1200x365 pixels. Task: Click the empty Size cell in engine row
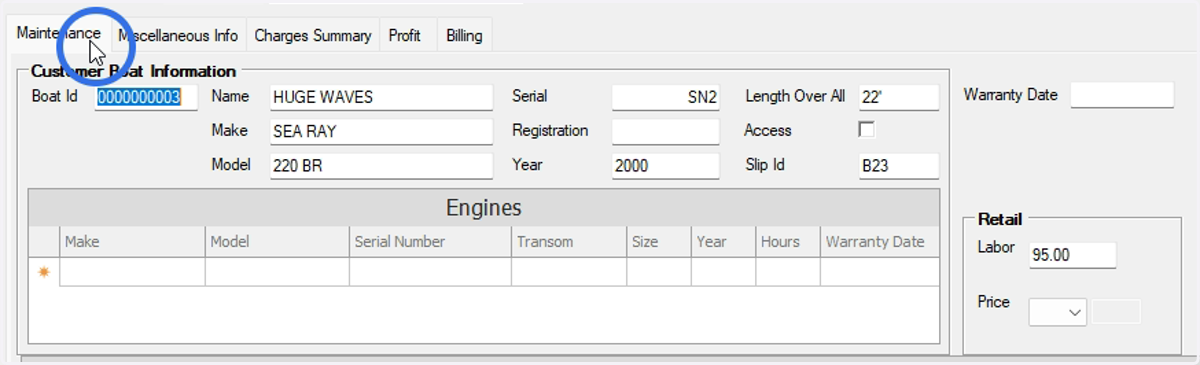click(659, 272)
